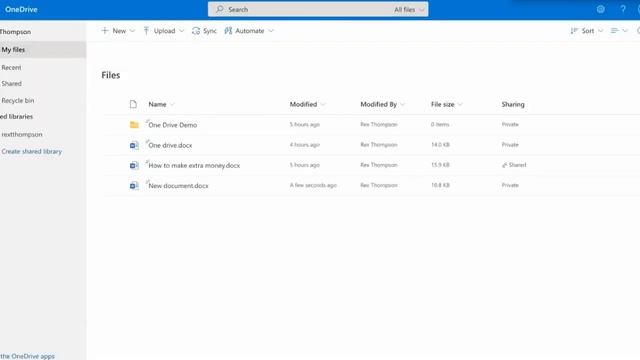
Task: Sort by Name column header
Action: tap(157, 104)
